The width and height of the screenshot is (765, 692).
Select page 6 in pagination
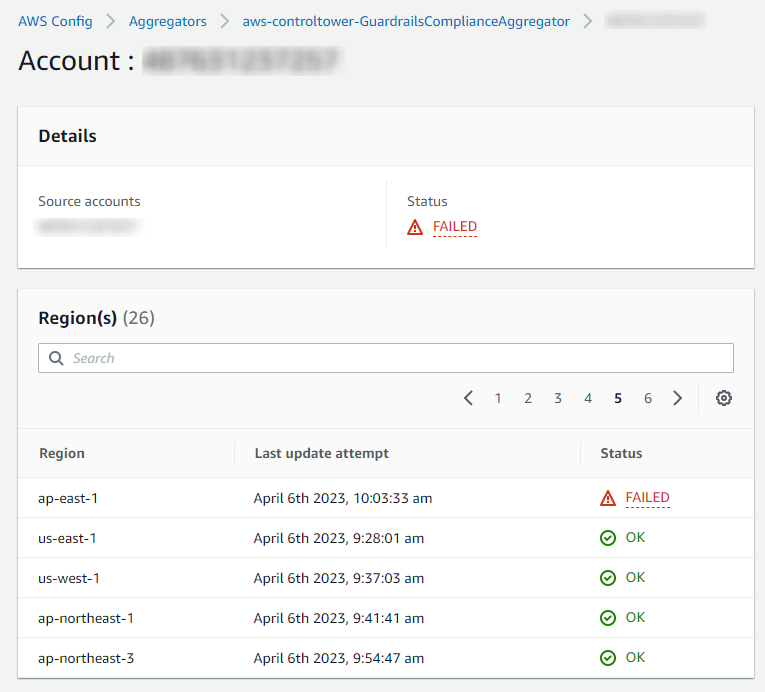(x=647, y=398)
